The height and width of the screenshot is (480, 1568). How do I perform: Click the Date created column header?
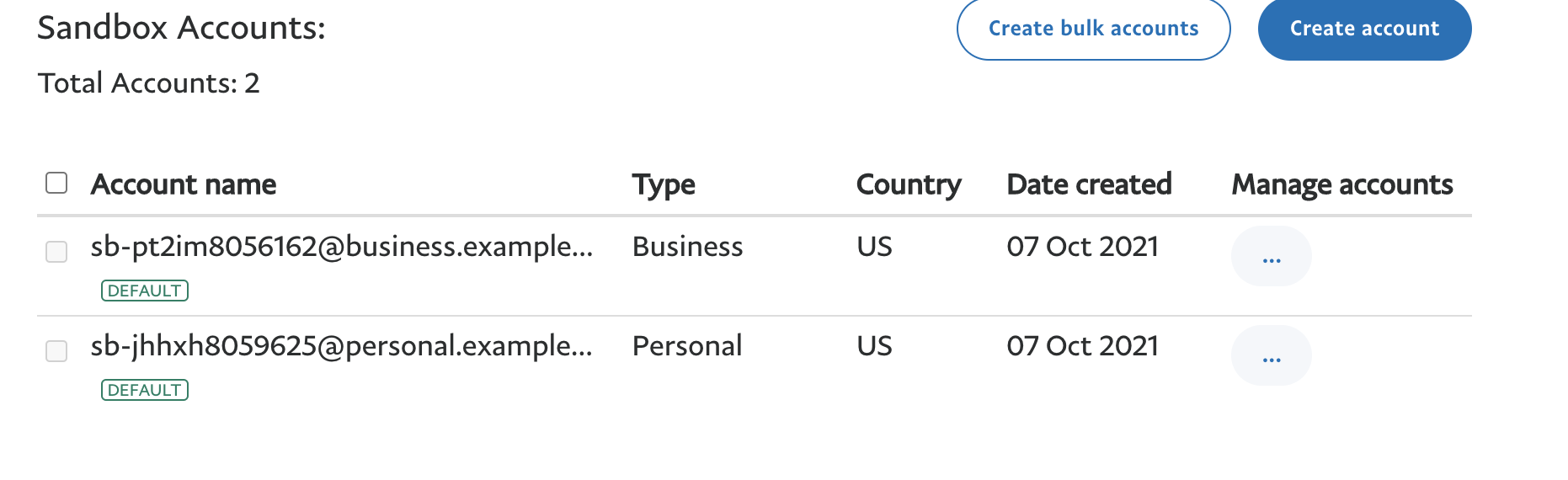[1089, 184]
